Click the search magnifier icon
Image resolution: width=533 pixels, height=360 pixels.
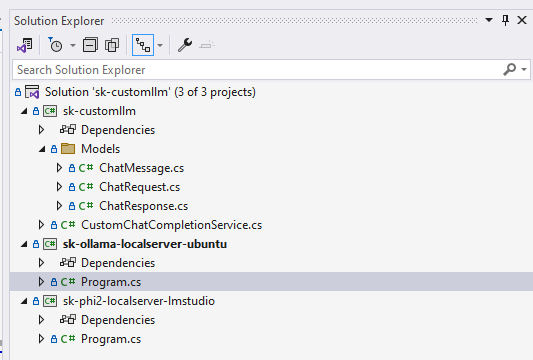[x=510, y=70]
